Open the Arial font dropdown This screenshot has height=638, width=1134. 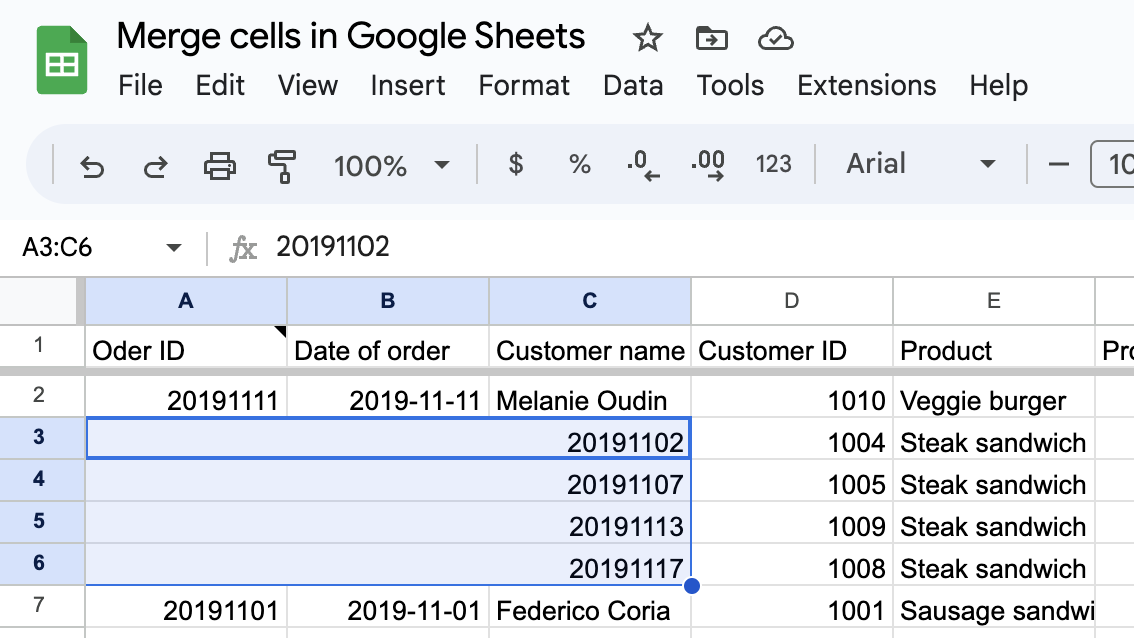(921, 164)
